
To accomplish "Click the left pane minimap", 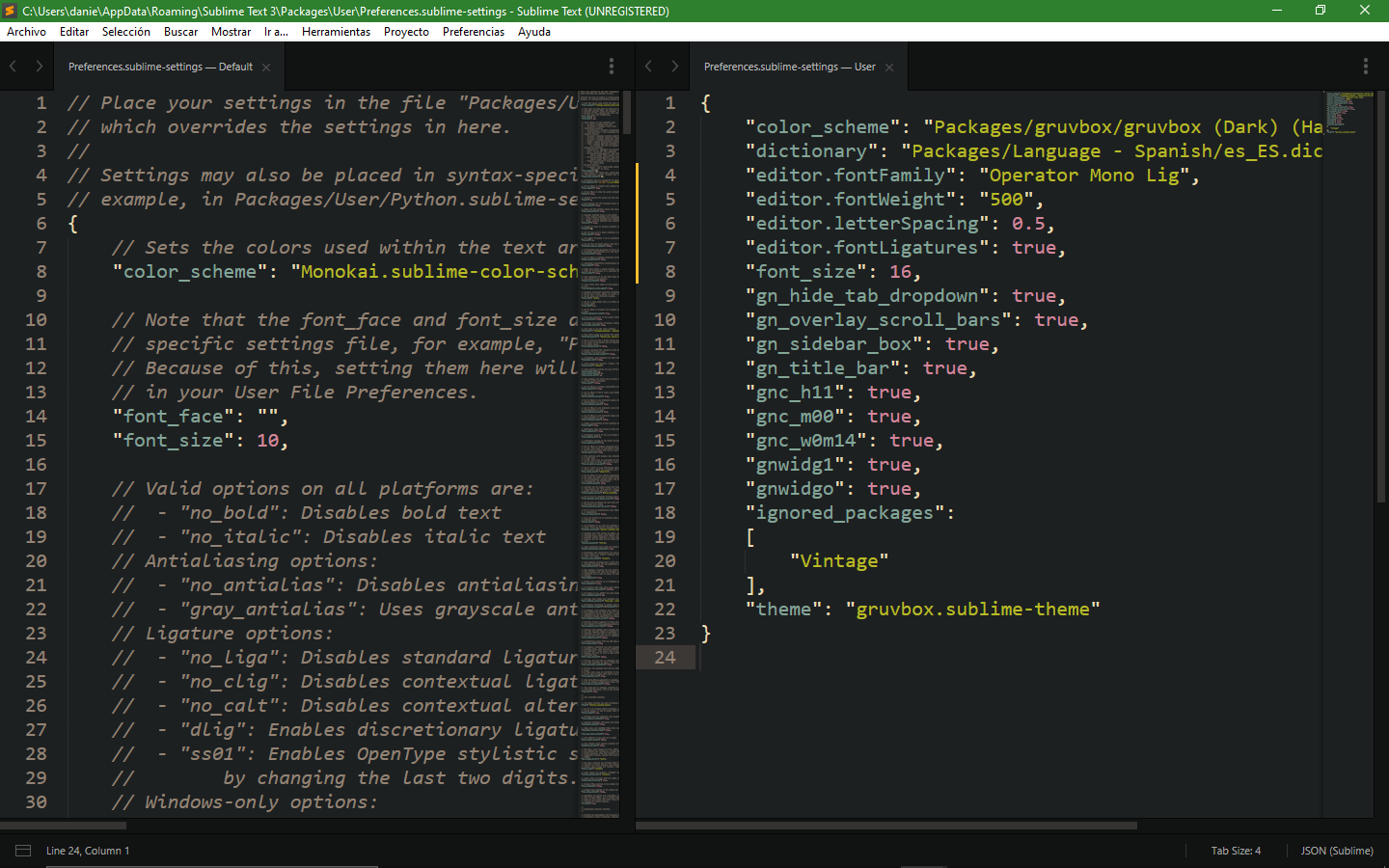I will point(600,453).
